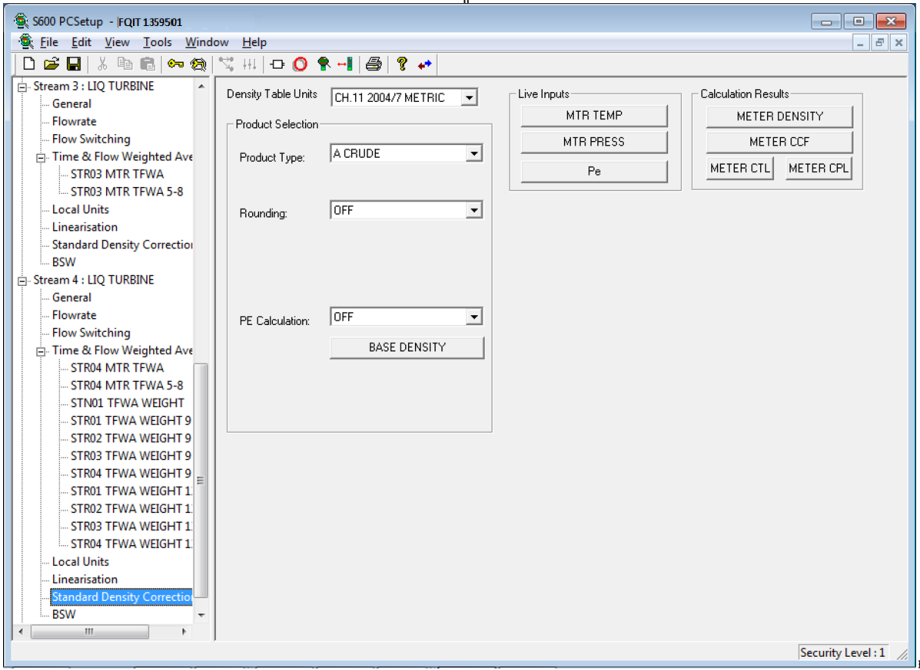Click the white rectangle I/O module icon

click(278, 64)
